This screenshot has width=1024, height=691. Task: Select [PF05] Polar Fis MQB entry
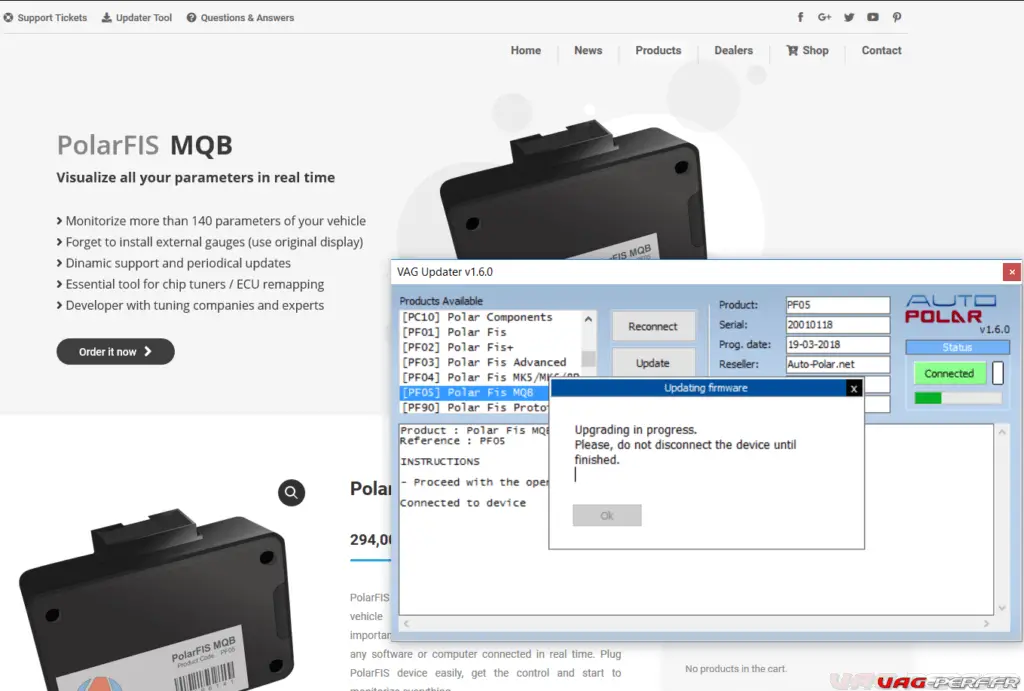click(x=475, y=393)
